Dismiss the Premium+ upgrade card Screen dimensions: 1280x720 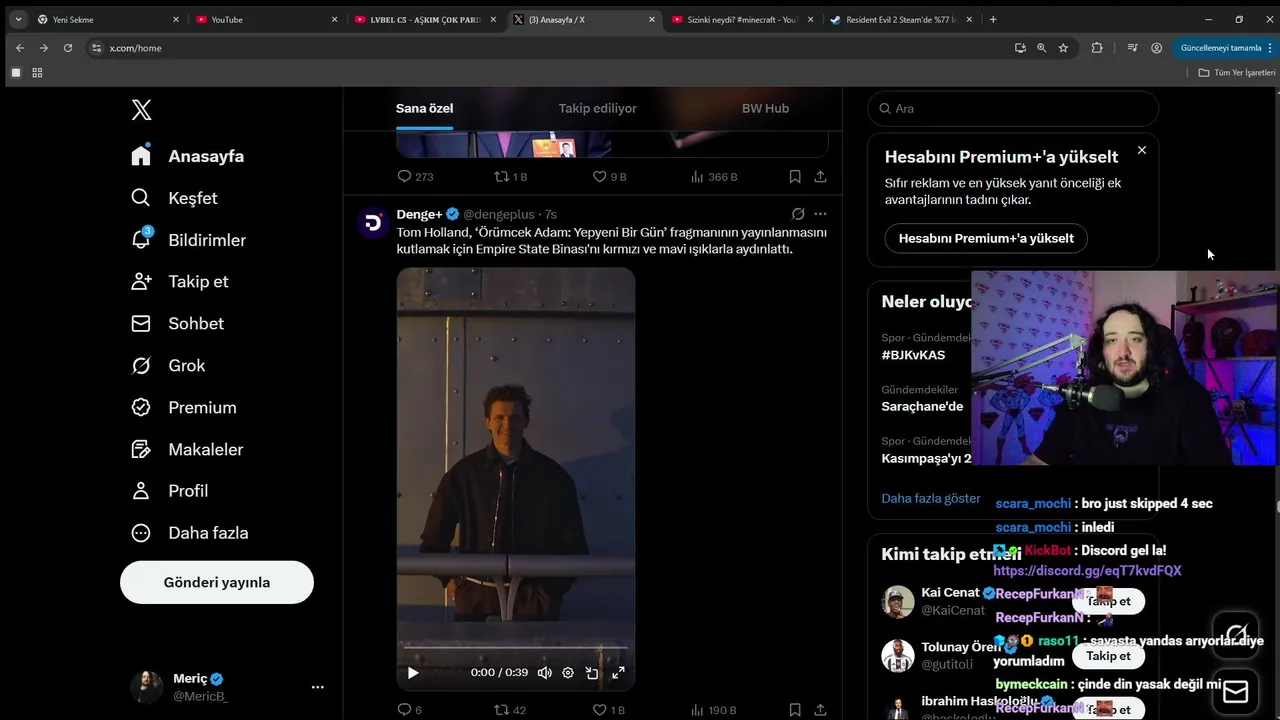pyautogui.click(x=1142, y=150)
